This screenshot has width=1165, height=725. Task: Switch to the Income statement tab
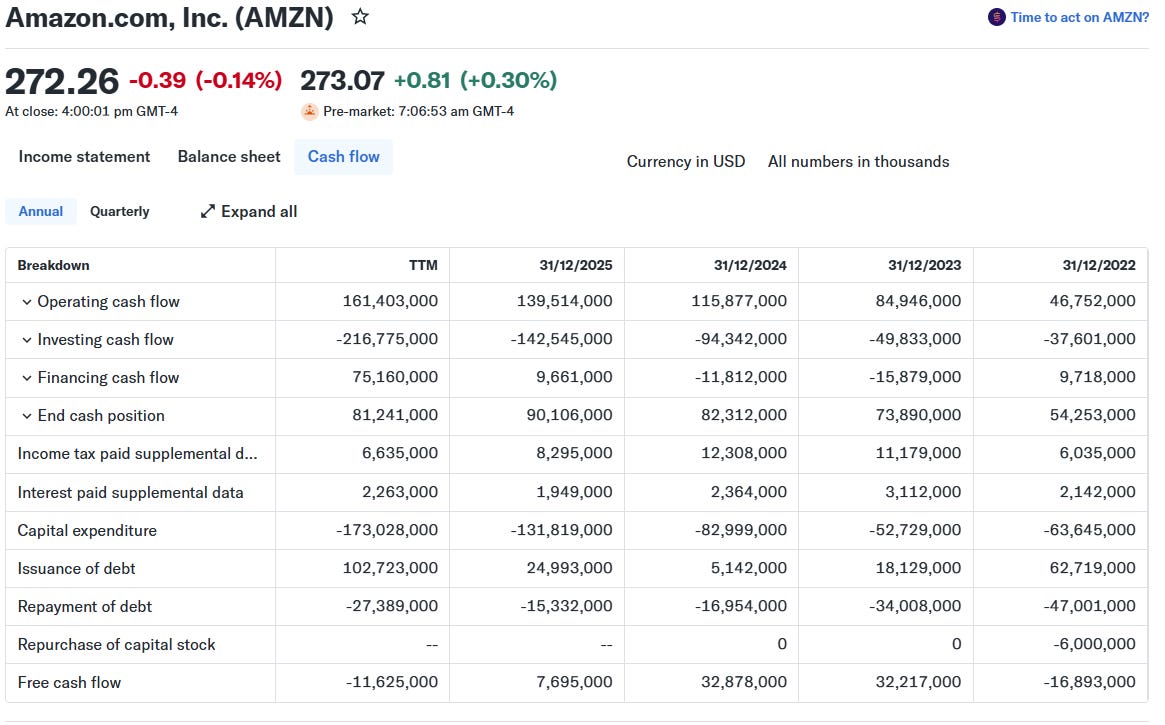point(84,157)
